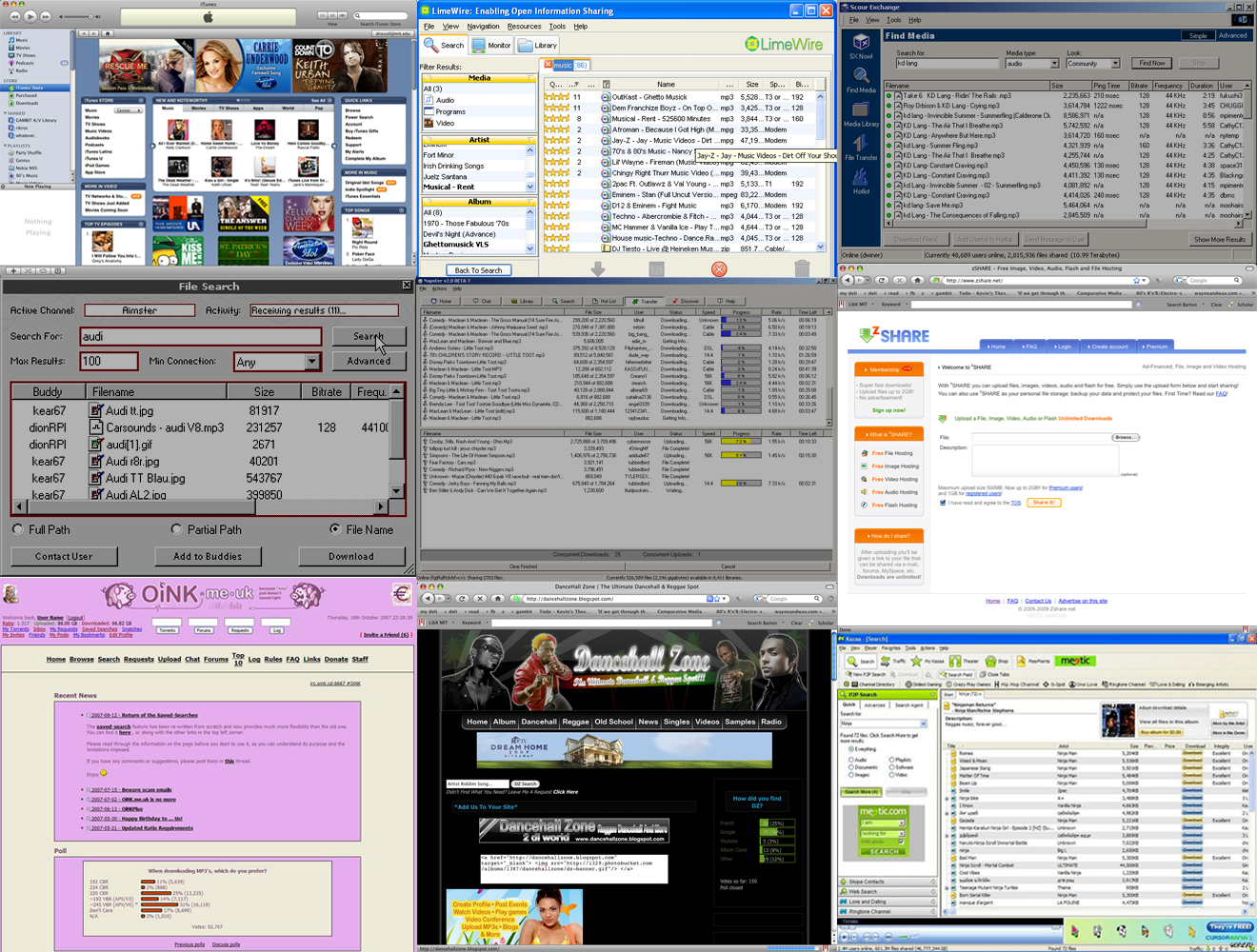Image resolution: width=1257 pixels, height=952 pixels.
Task: Open Napster Hot List toolbar button
Action: 605,301
